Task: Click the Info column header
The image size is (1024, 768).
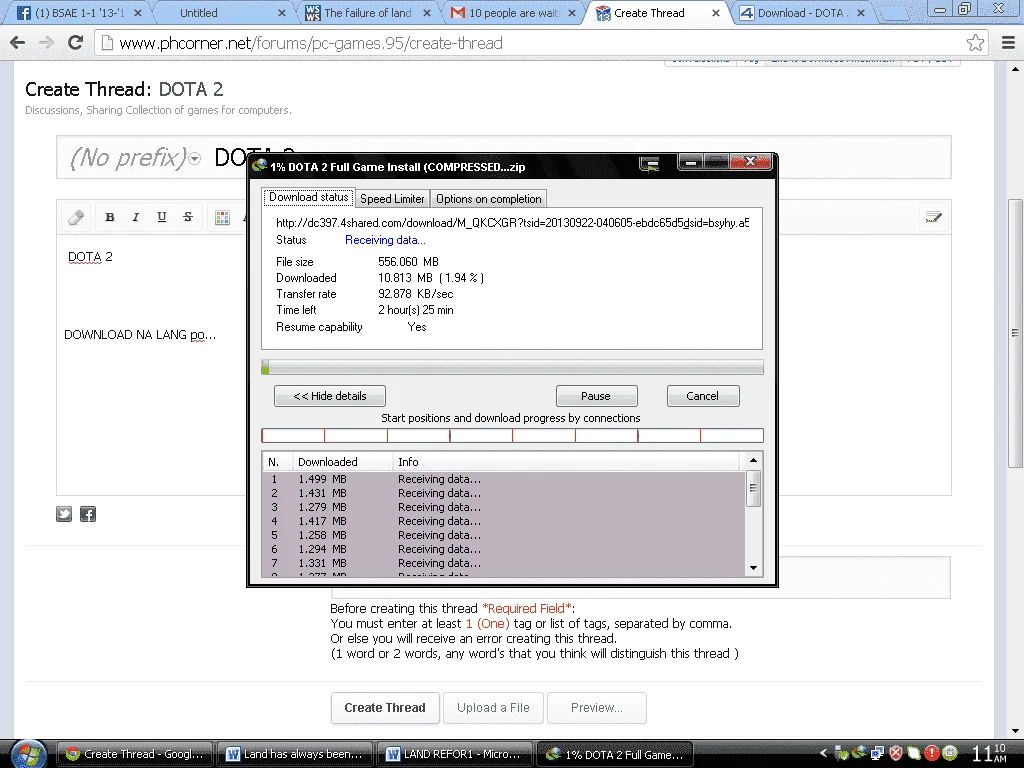Action: click(x=566, y=462)
